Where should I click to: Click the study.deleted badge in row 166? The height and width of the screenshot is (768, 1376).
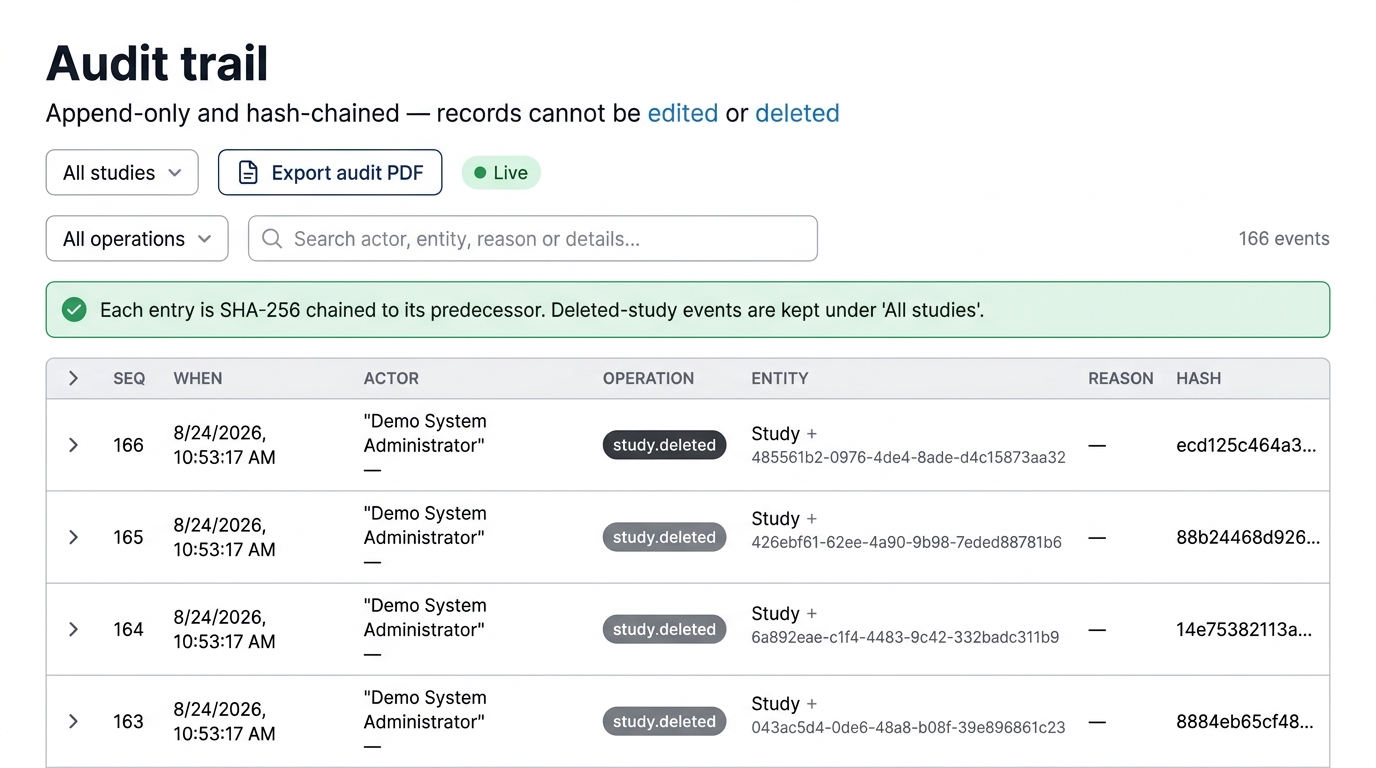point(664,445)
